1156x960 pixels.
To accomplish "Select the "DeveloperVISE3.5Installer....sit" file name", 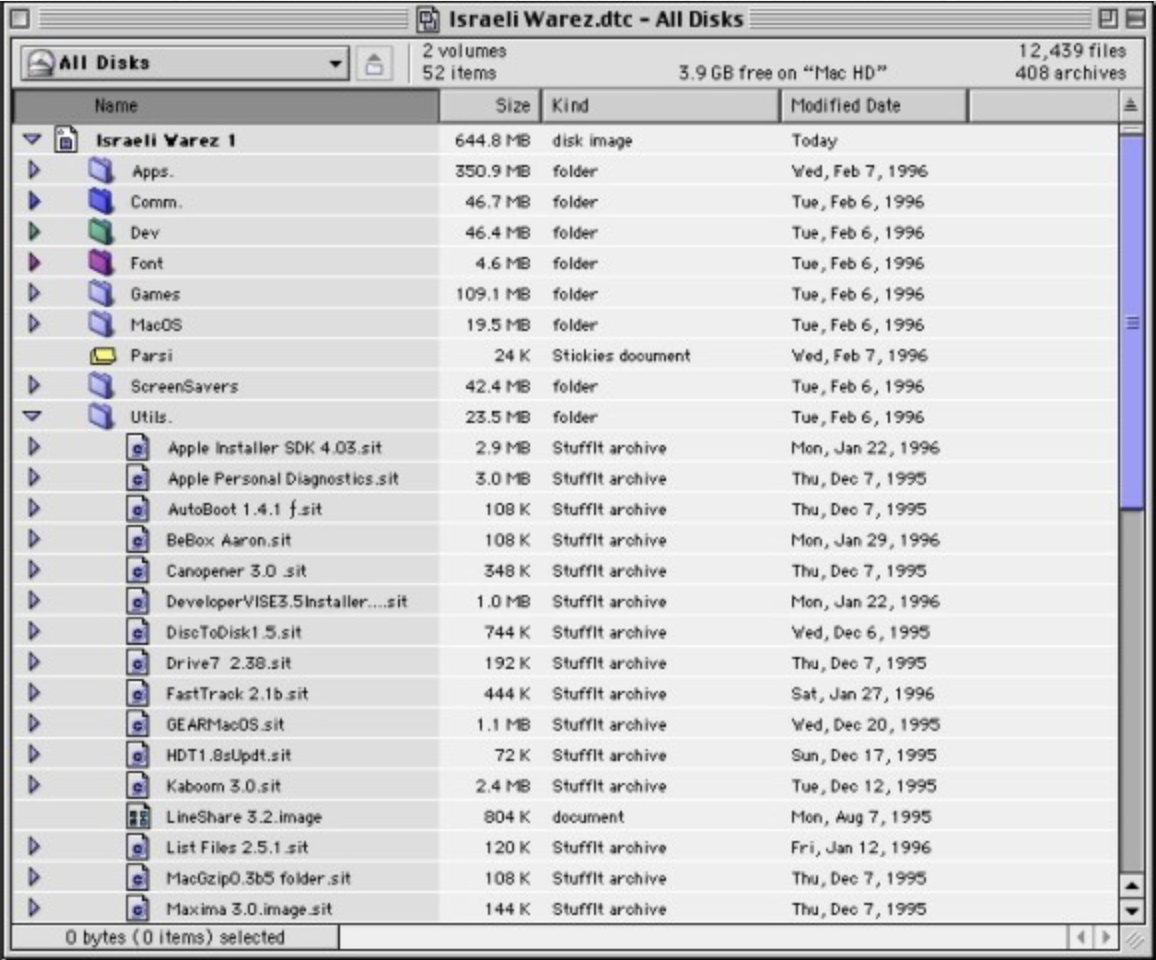I will [286, 602].
